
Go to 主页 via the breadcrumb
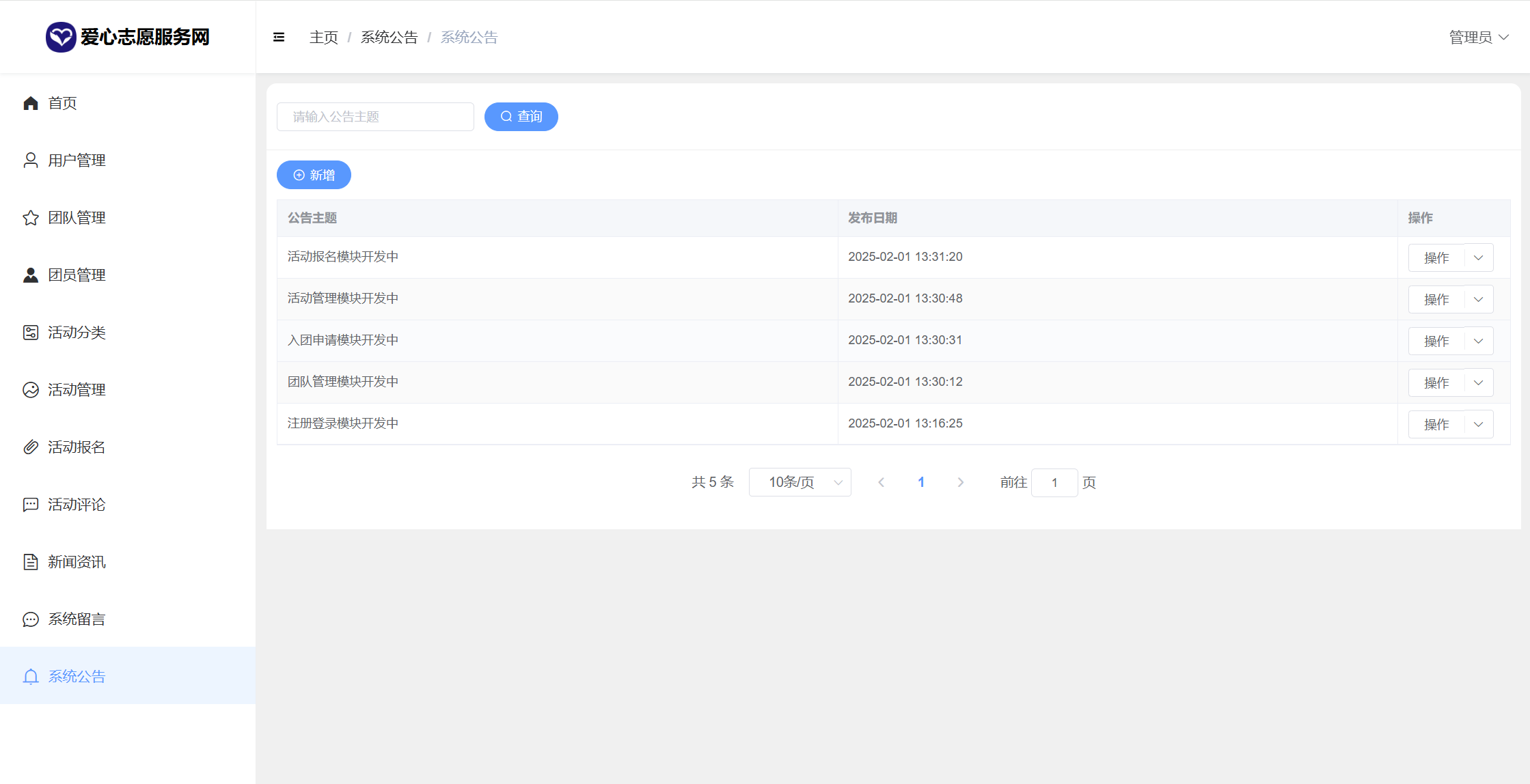pos(324,38)
